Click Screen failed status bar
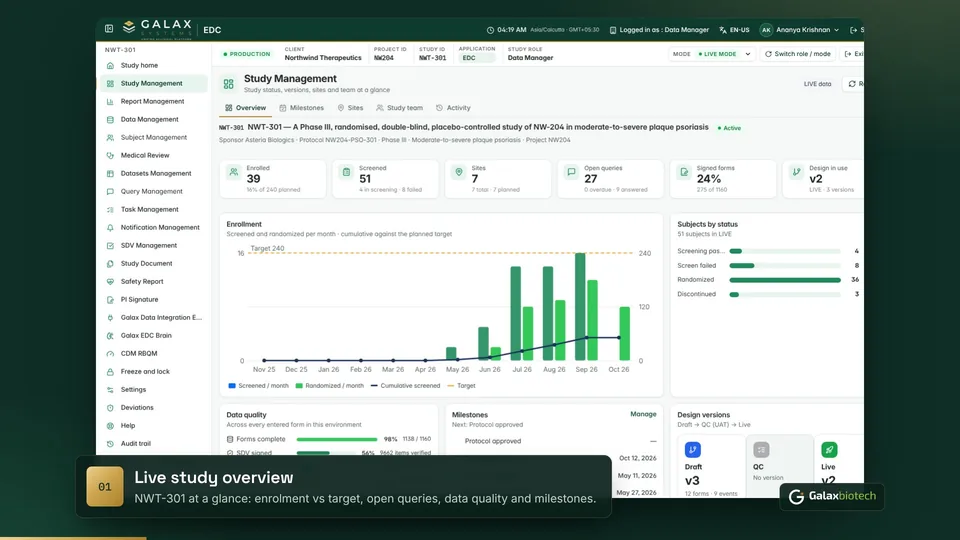The image size is (960, 540). tap(784, 266)
